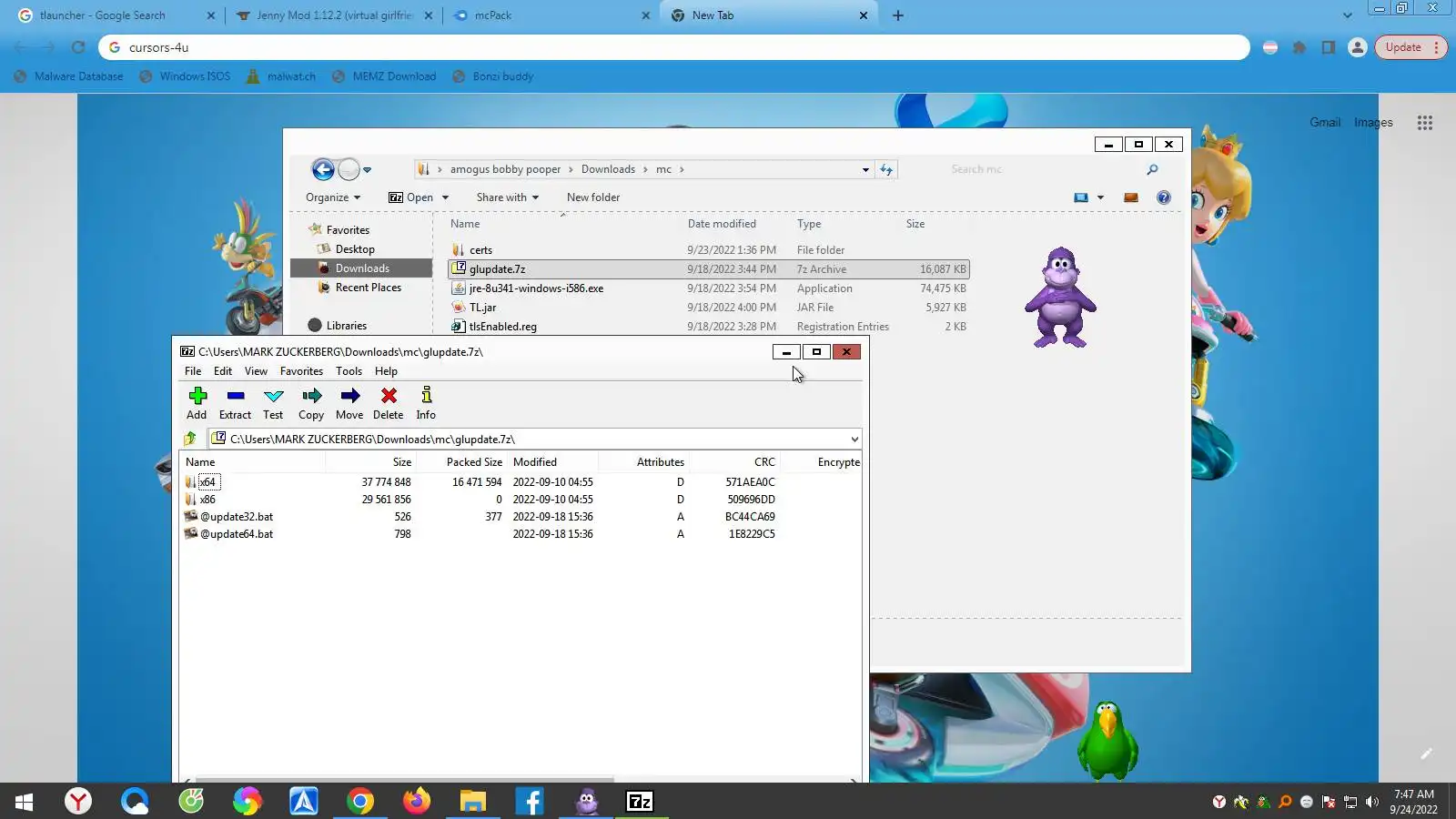Expand the Explorer address bar history dropdown
The height and width of the screenshot is (819, 1456).
click(x=865, y=169)
